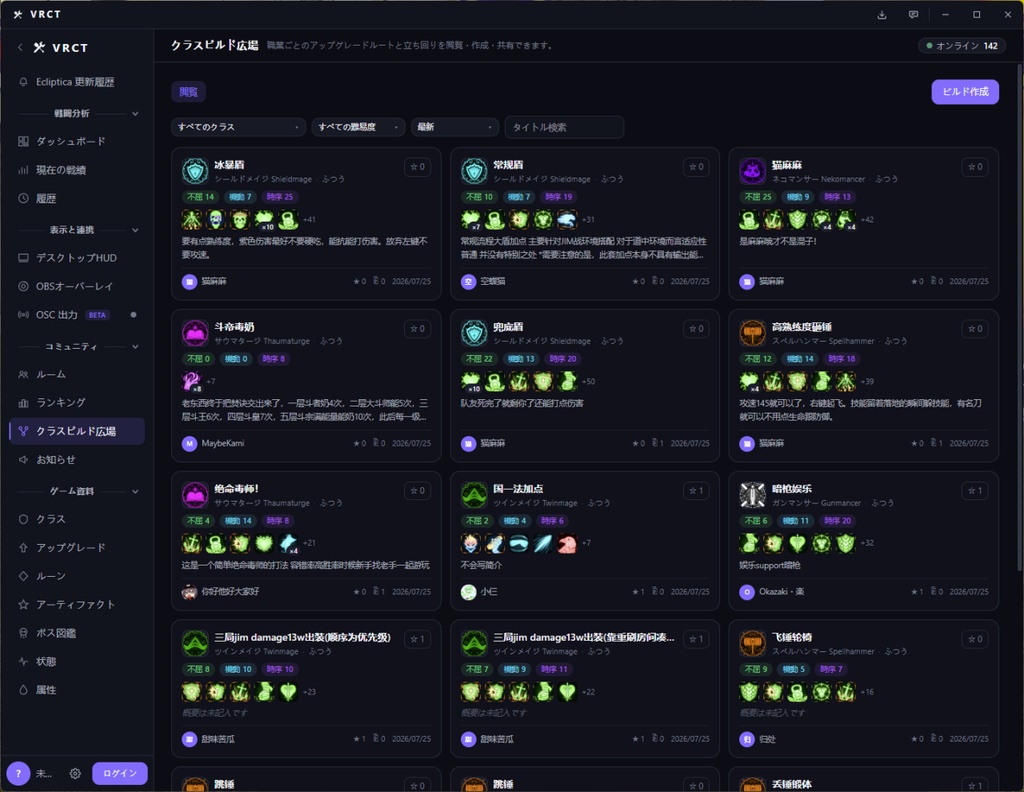
Task: Click the 斗帝毒奶 Thaumaturge class icon
Action: (x=195, y=333)
